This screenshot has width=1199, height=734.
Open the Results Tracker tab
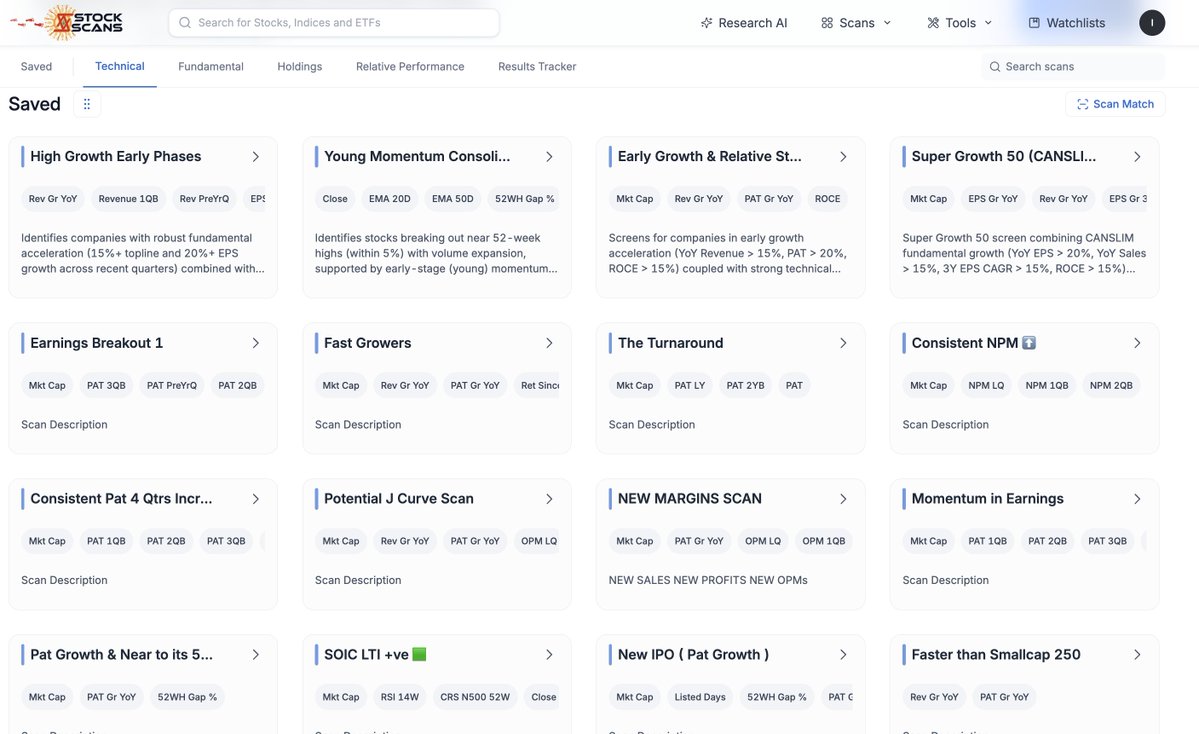537,67
